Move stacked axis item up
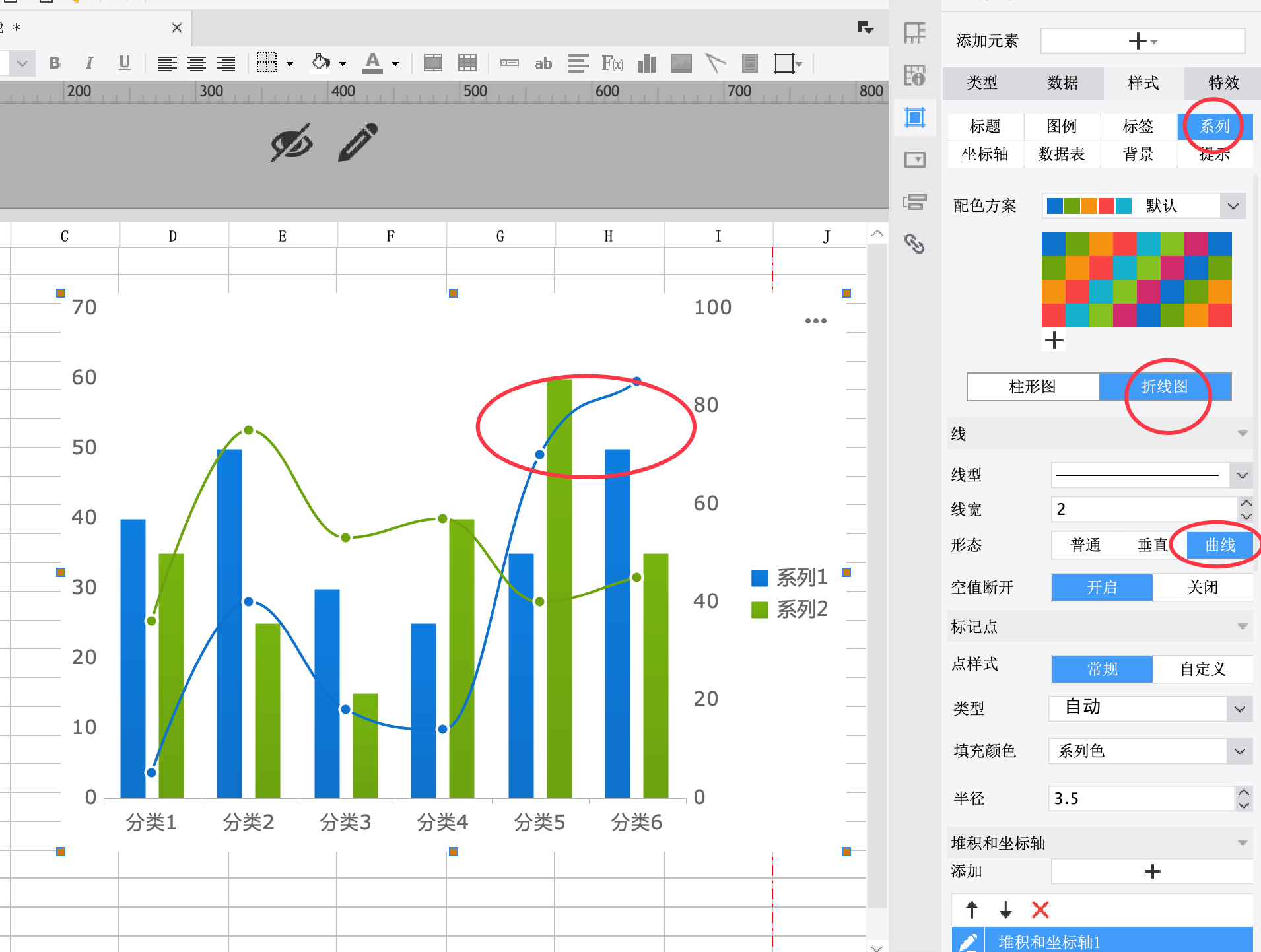 (x=972, y=910)
